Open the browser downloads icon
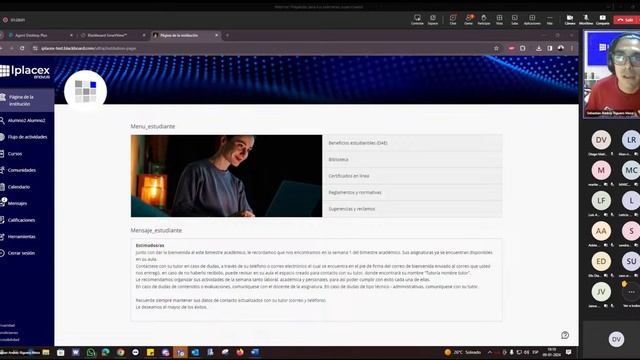 539,48
